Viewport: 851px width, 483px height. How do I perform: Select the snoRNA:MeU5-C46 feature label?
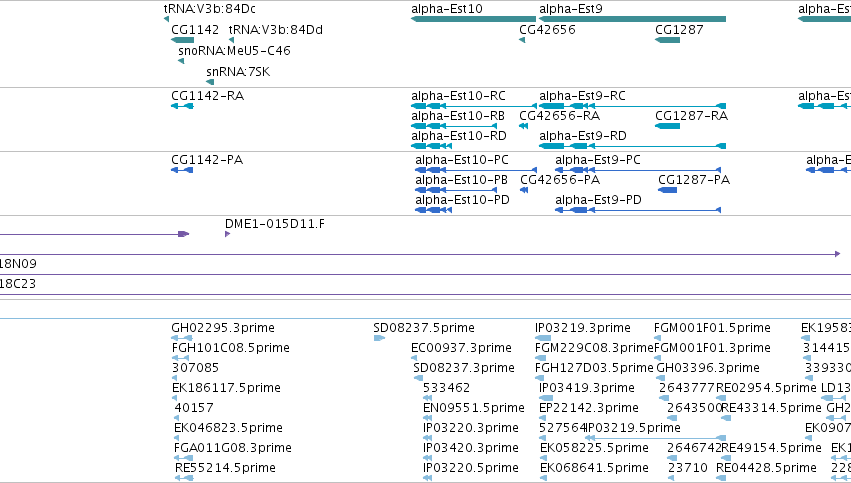click(x=234, y=50)
